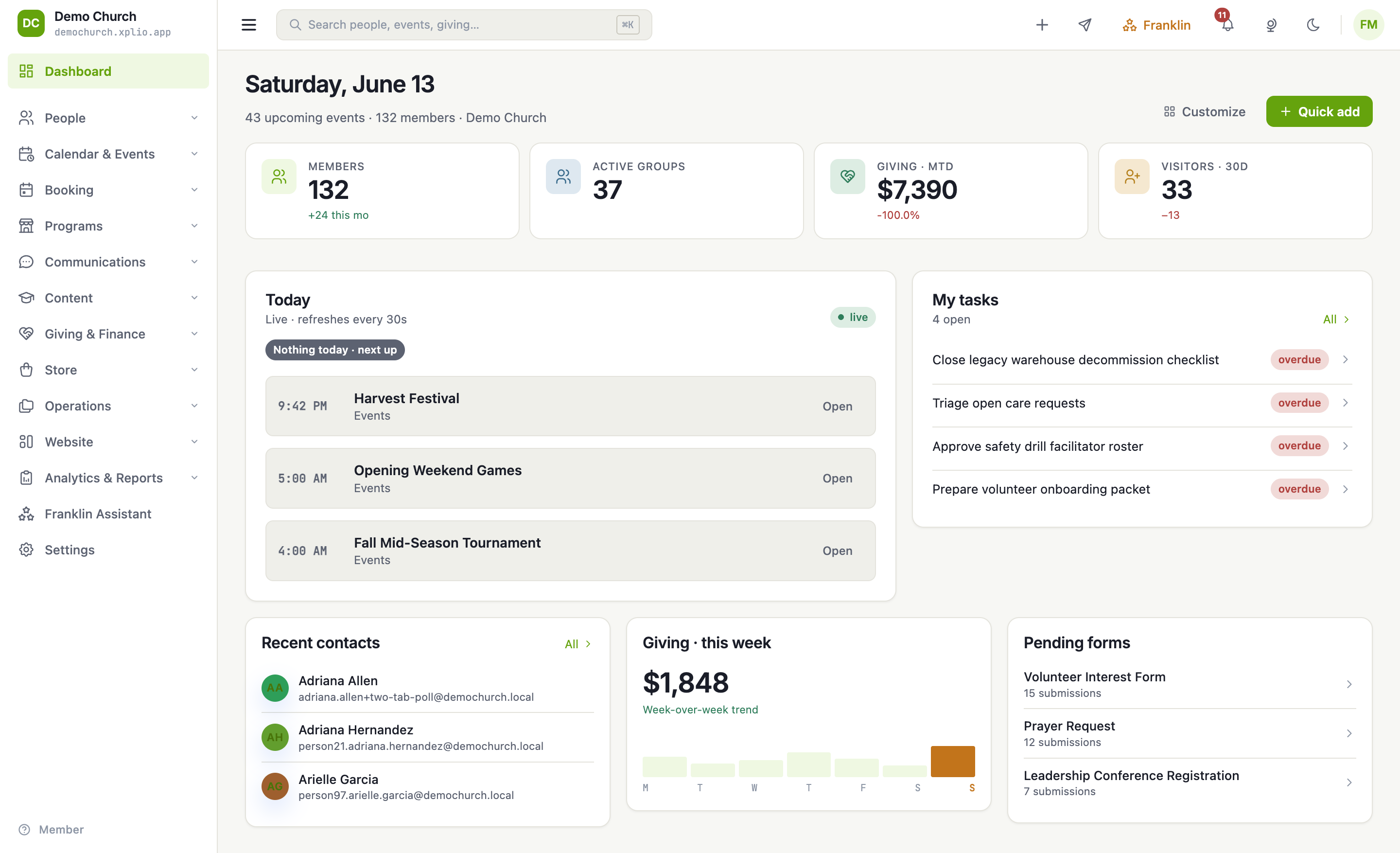
Task: Click the DC Demo Church logo
Action: [x=31, y=23]
